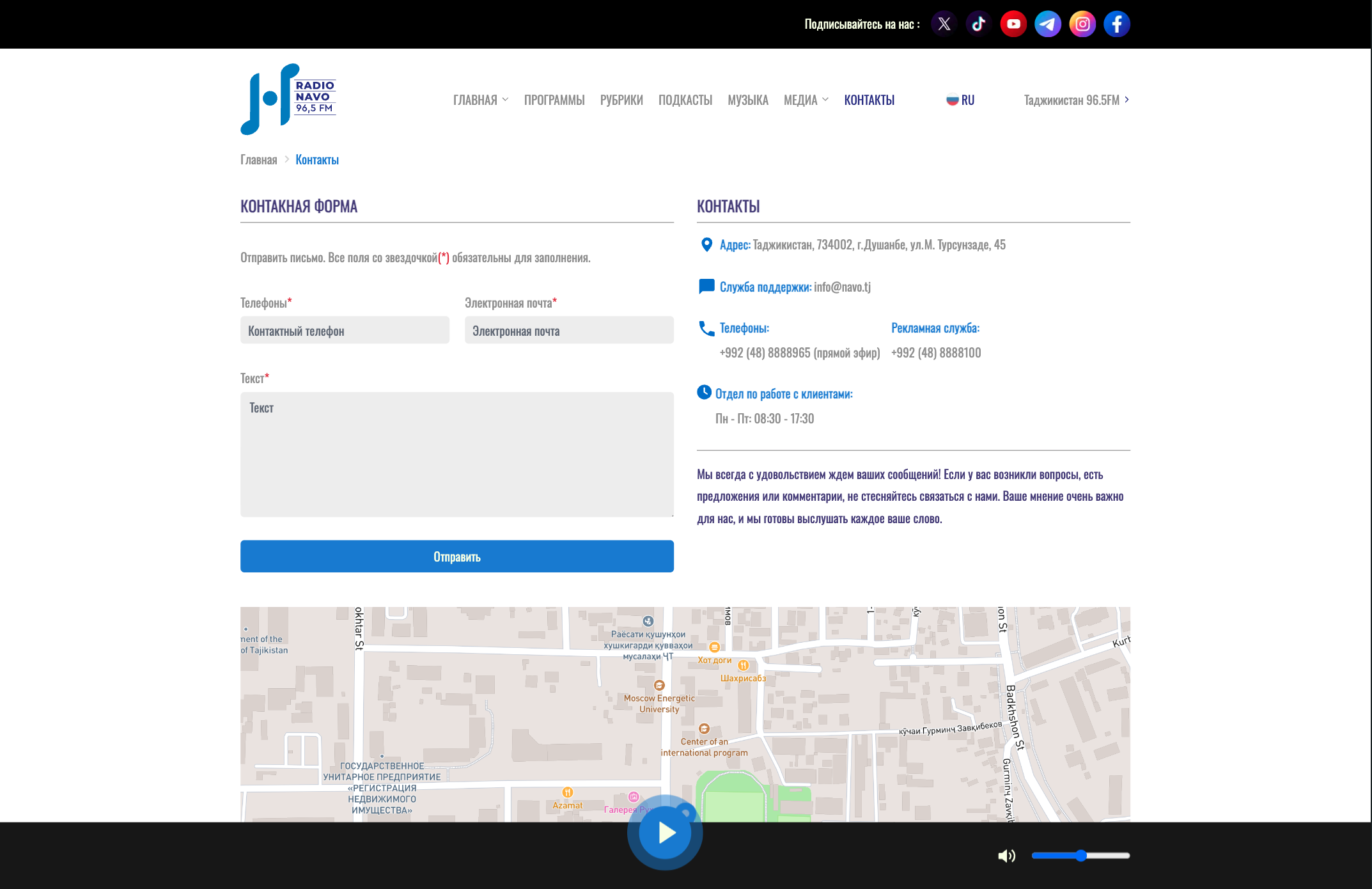Expand the ГЛАВНАЯ menu dropdown
This screenshot has width=1372, height=889.
click(481, 100)
